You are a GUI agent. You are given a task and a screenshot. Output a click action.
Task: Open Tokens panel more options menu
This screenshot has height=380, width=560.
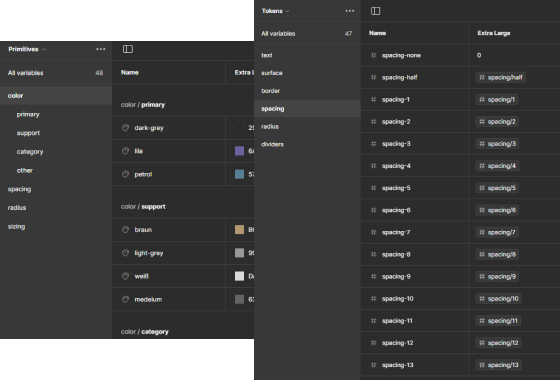tap(350, 11)
